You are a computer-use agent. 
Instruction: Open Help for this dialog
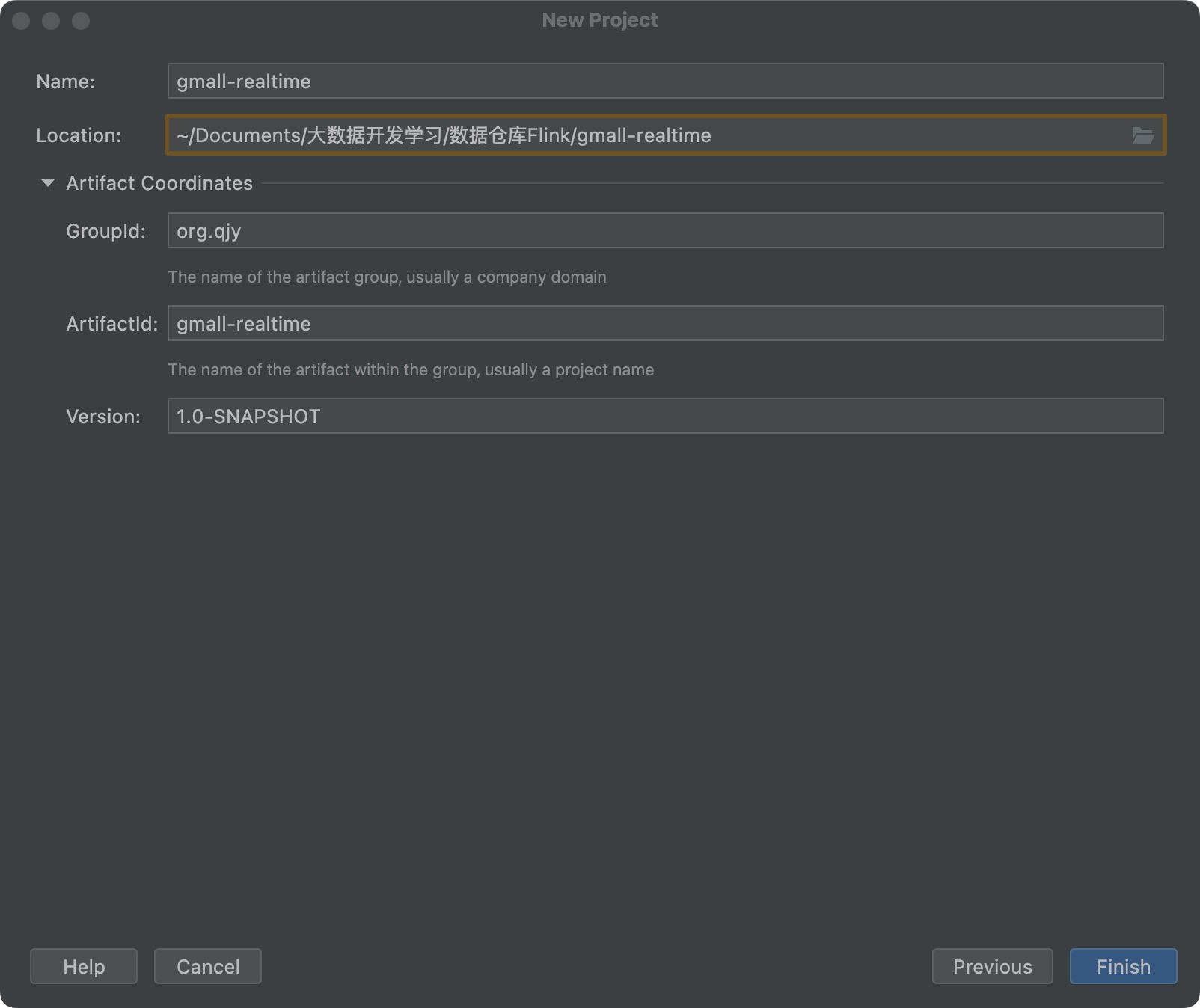click(x=84, y=966)
